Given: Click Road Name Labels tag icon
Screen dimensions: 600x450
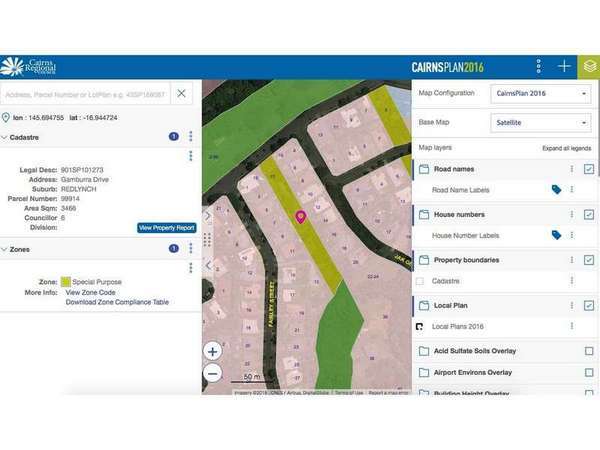Looking at the screenshot, I should click(x=556, y=189).
